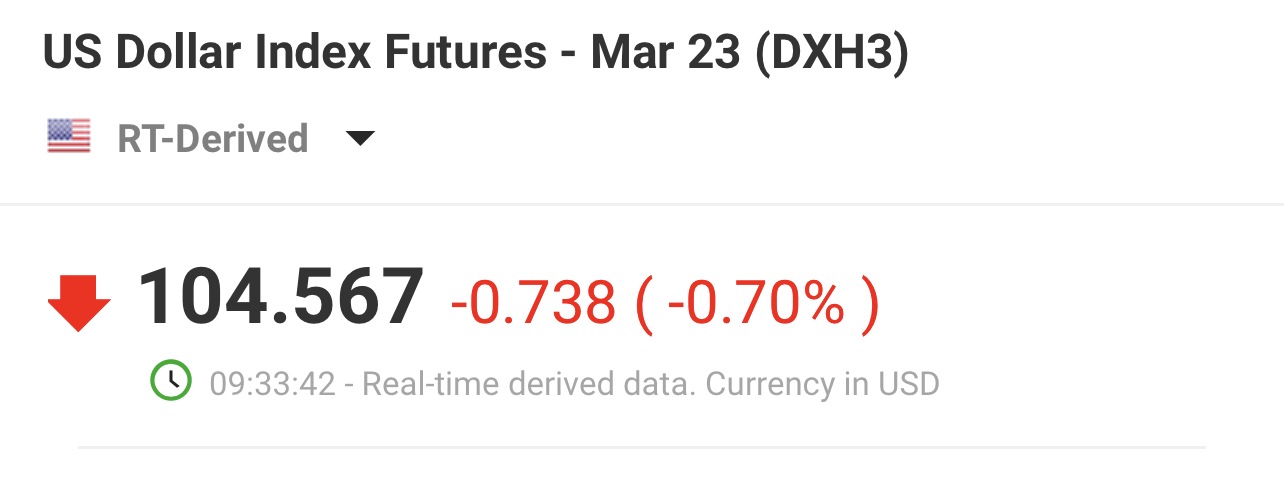The width and height of the screenshot is (1284, 493).
Task: Click the 09:33:42 timestamp
Action: pos(272,383)
